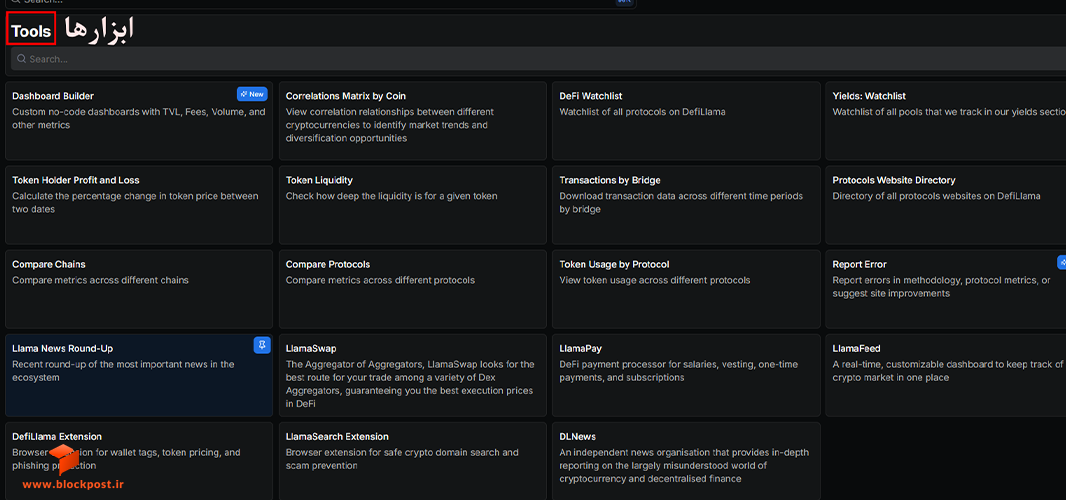Click the pin icon on Llama News Round-Up
The width and height of the screenshot is (1066, 500).
[262, 345]
